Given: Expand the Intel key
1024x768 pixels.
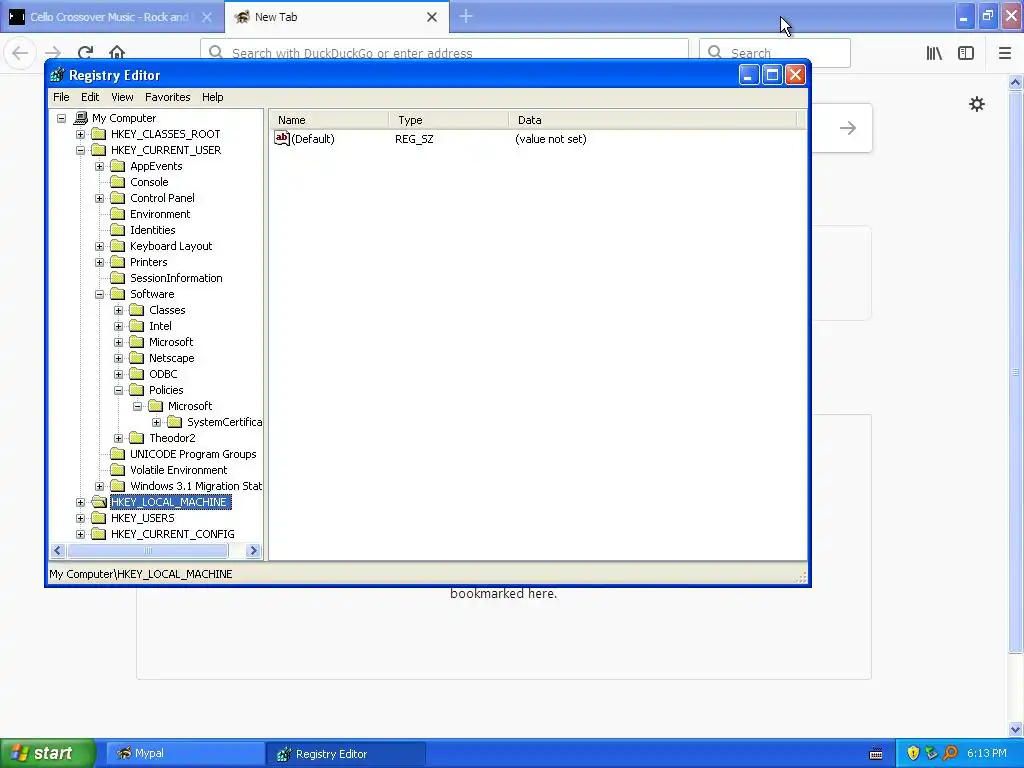Looking at the screenshot, I should click(118, 326).
